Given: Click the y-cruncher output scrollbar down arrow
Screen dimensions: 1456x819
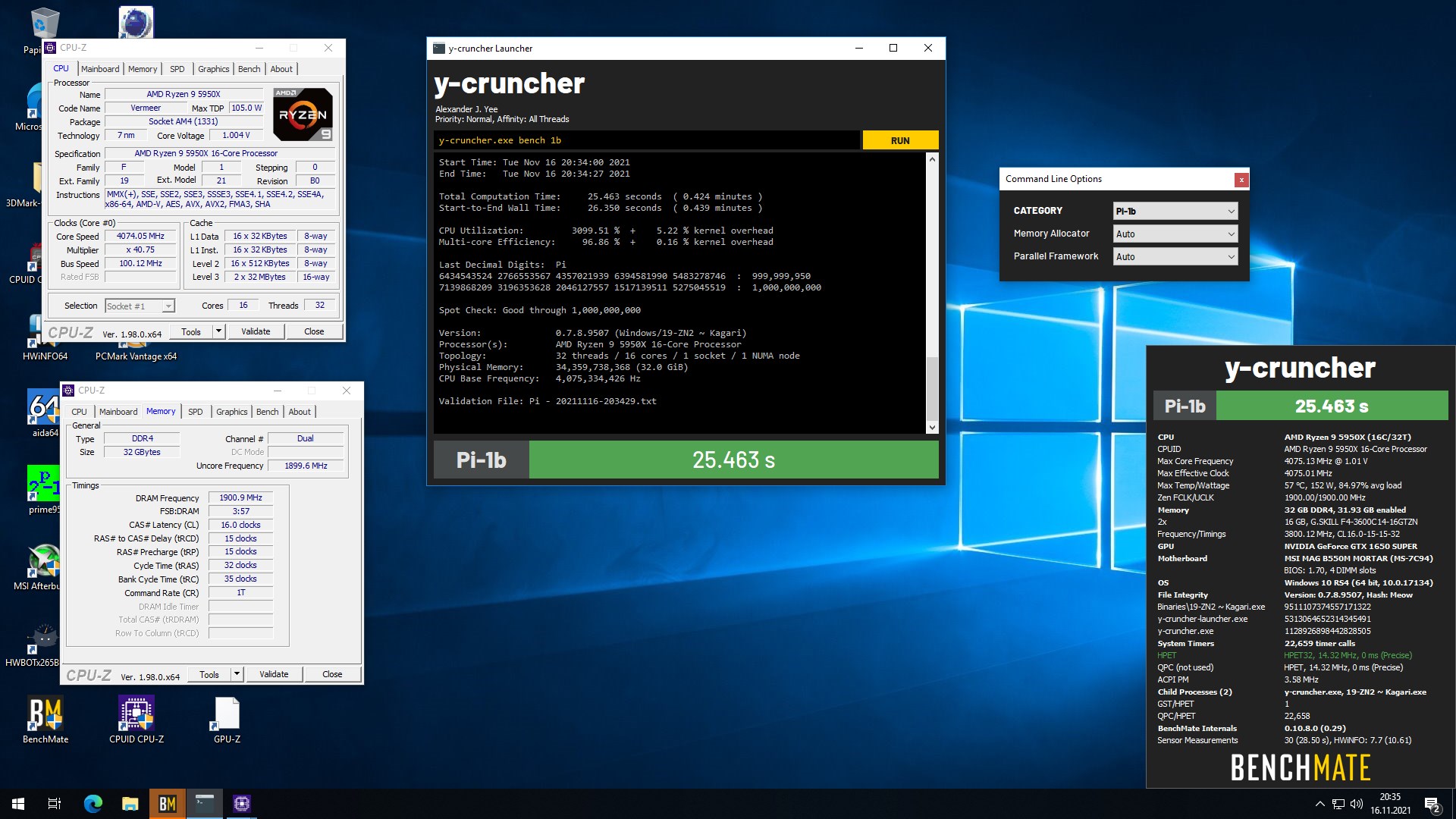Looking at the screenshot, I should (x=932, y=428).
